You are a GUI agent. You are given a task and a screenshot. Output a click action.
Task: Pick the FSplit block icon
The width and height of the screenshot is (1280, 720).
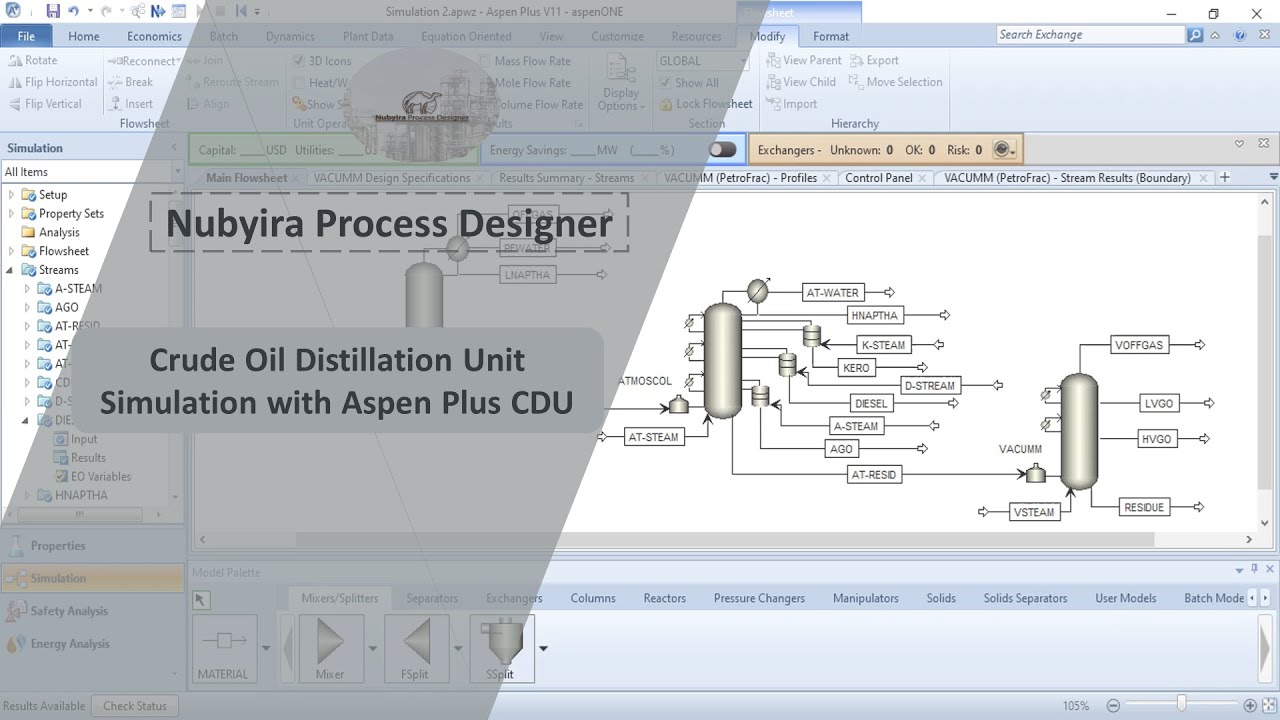click(x=415, y=649)
